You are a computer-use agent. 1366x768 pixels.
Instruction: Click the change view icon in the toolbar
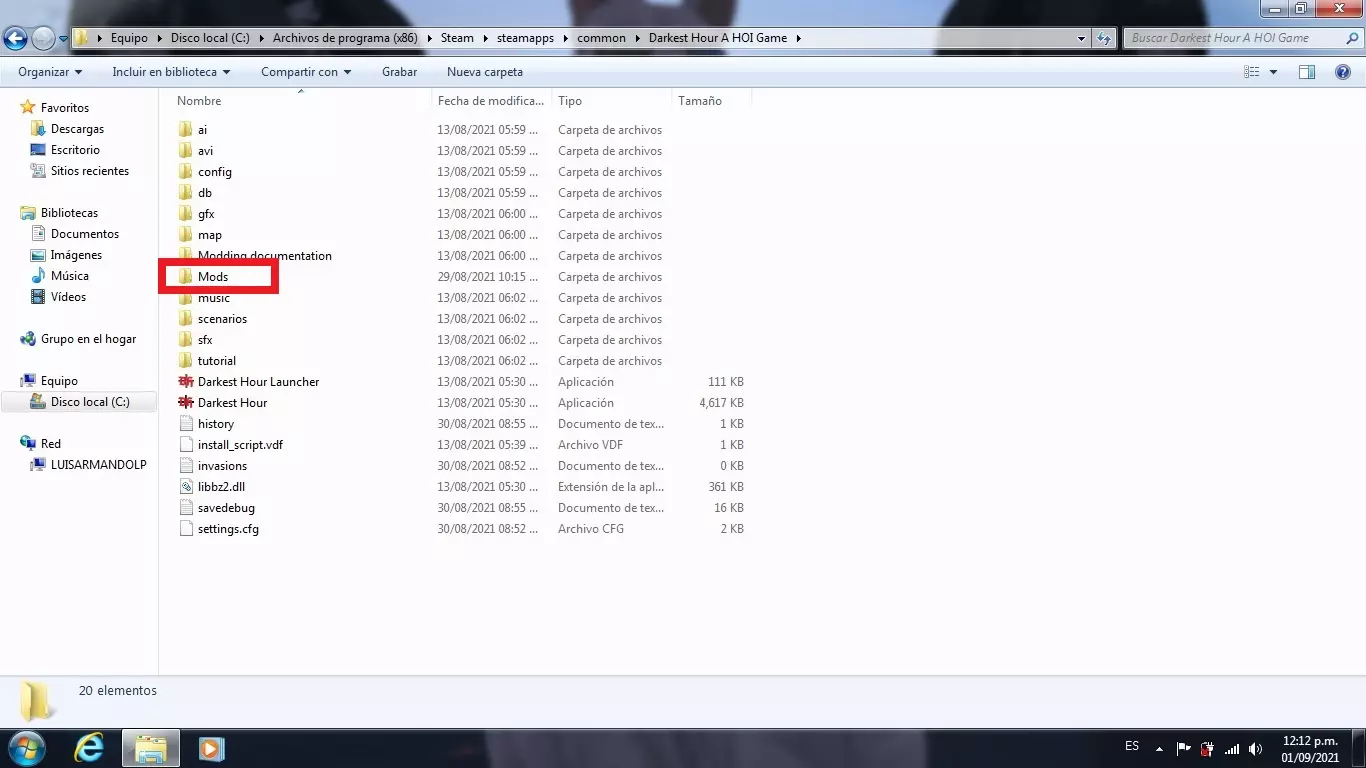[1251, 72]
